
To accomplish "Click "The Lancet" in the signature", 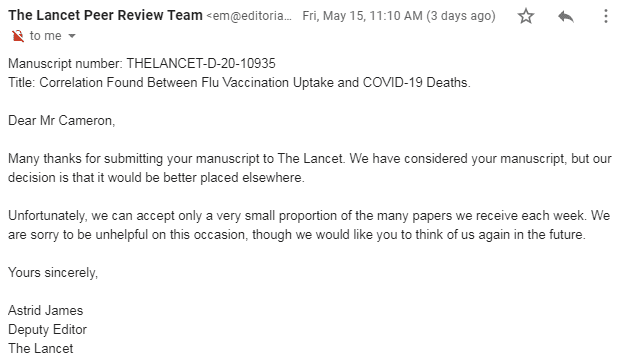I will (41, 348).
